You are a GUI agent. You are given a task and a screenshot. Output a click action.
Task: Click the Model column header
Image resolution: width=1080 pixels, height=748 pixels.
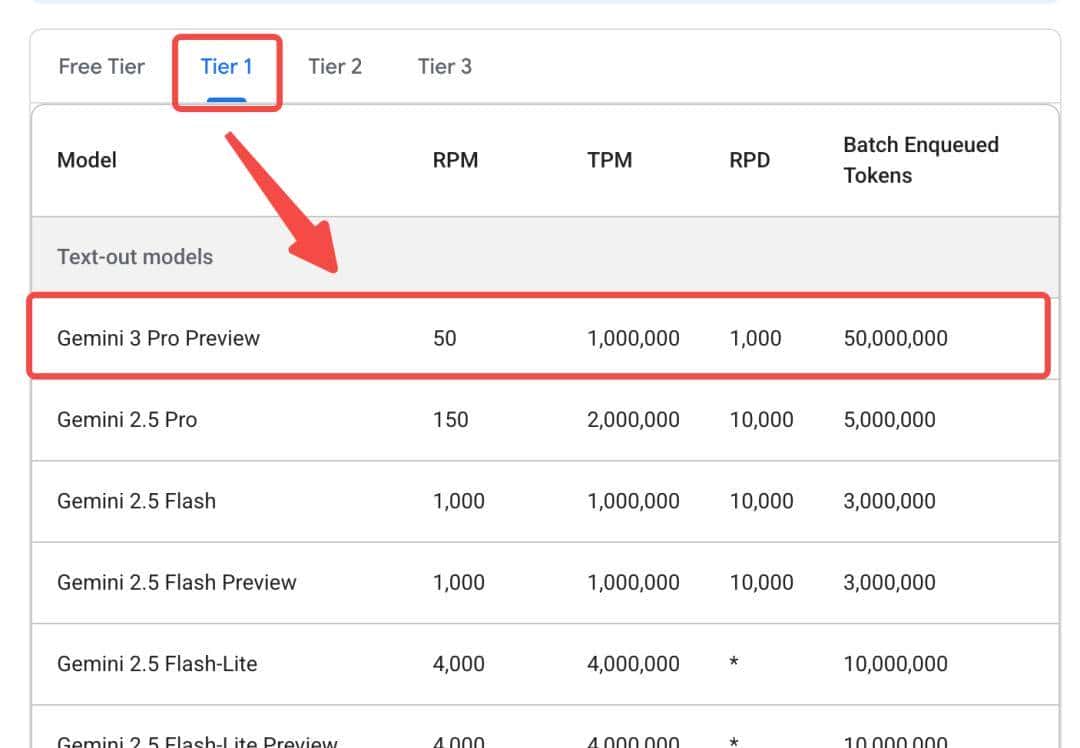(87, 160)
